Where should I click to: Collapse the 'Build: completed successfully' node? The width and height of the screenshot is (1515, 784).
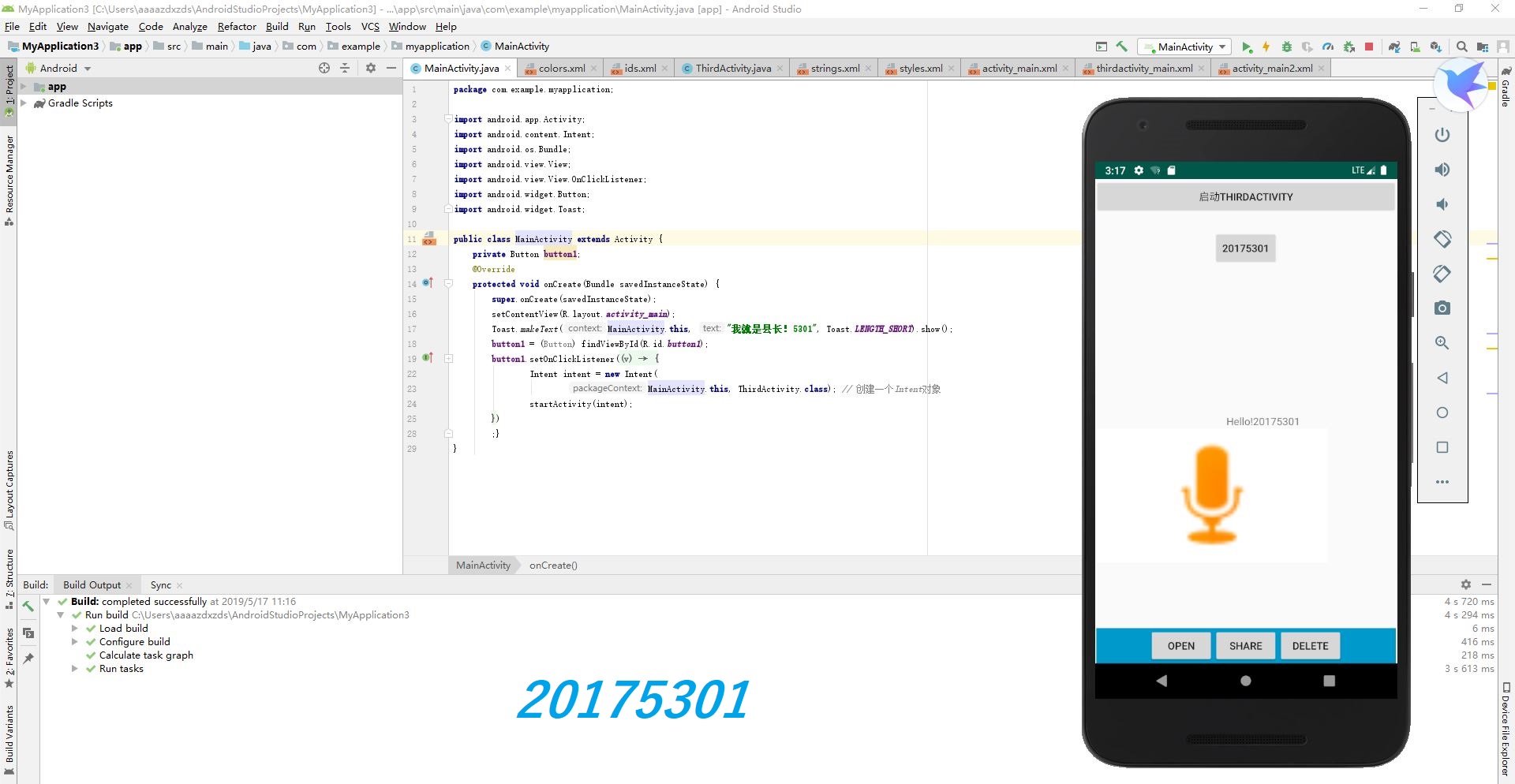[x=47, y=602]
